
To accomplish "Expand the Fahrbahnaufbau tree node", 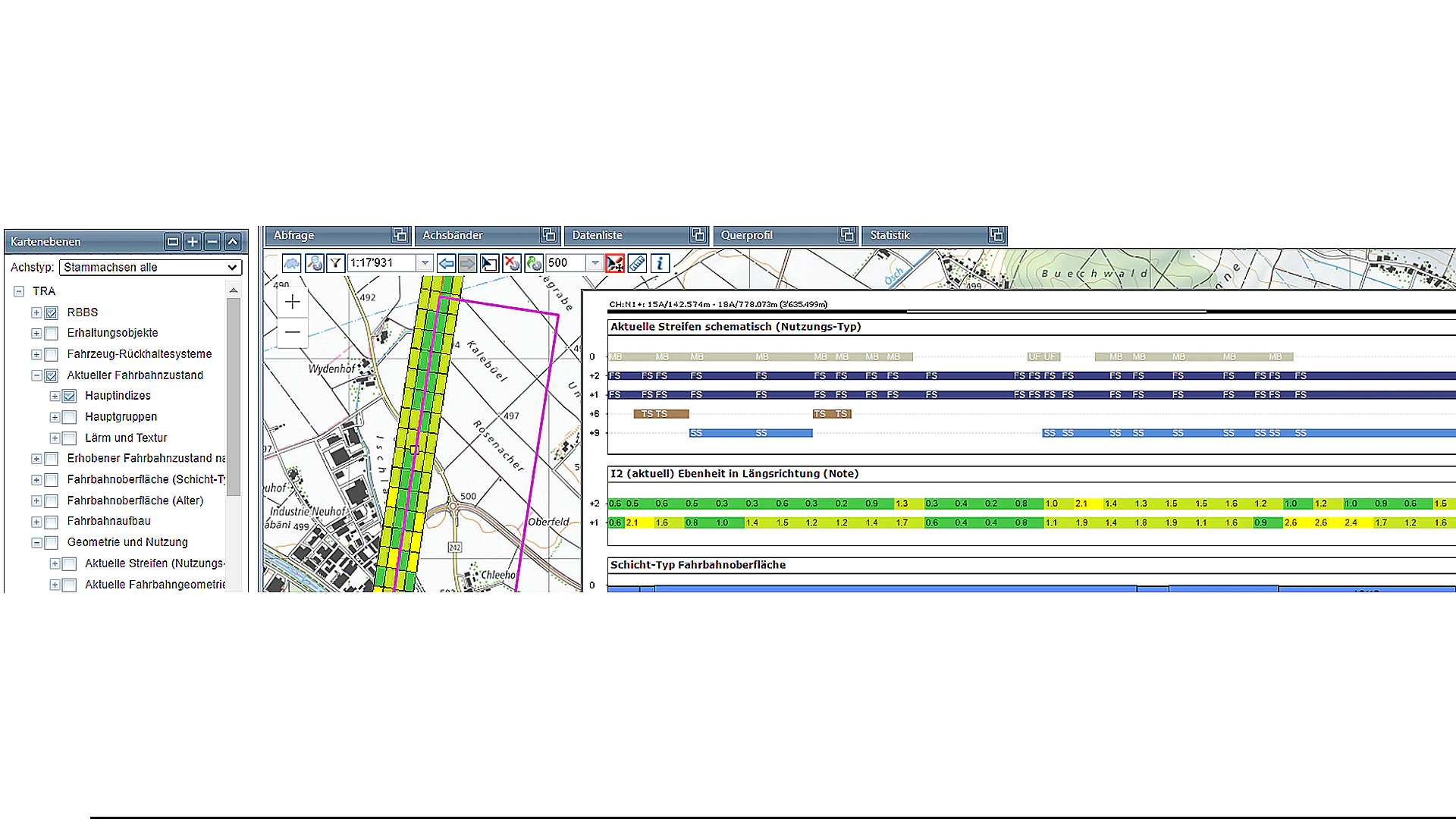I will 36,522.
